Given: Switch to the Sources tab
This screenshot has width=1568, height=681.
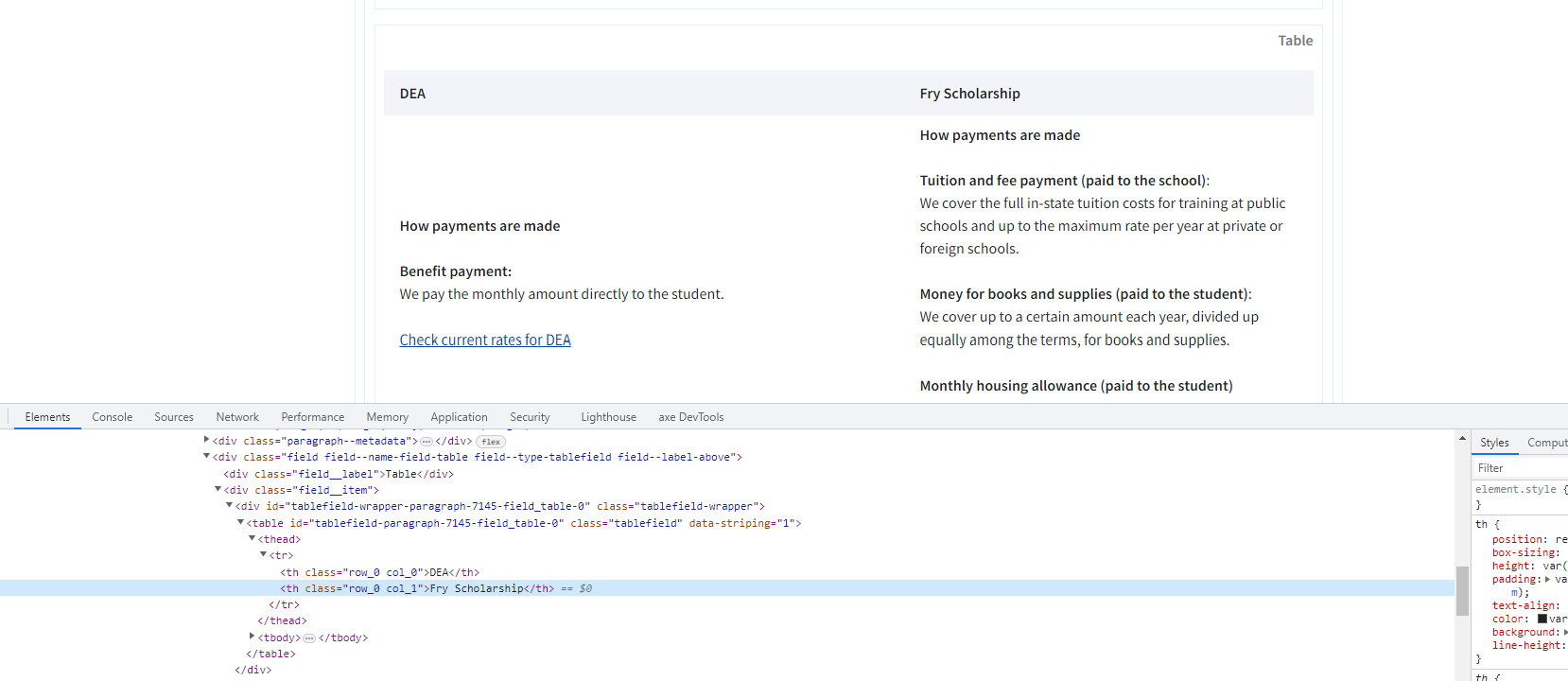Looking at the screenshot, I should [174, 417].
